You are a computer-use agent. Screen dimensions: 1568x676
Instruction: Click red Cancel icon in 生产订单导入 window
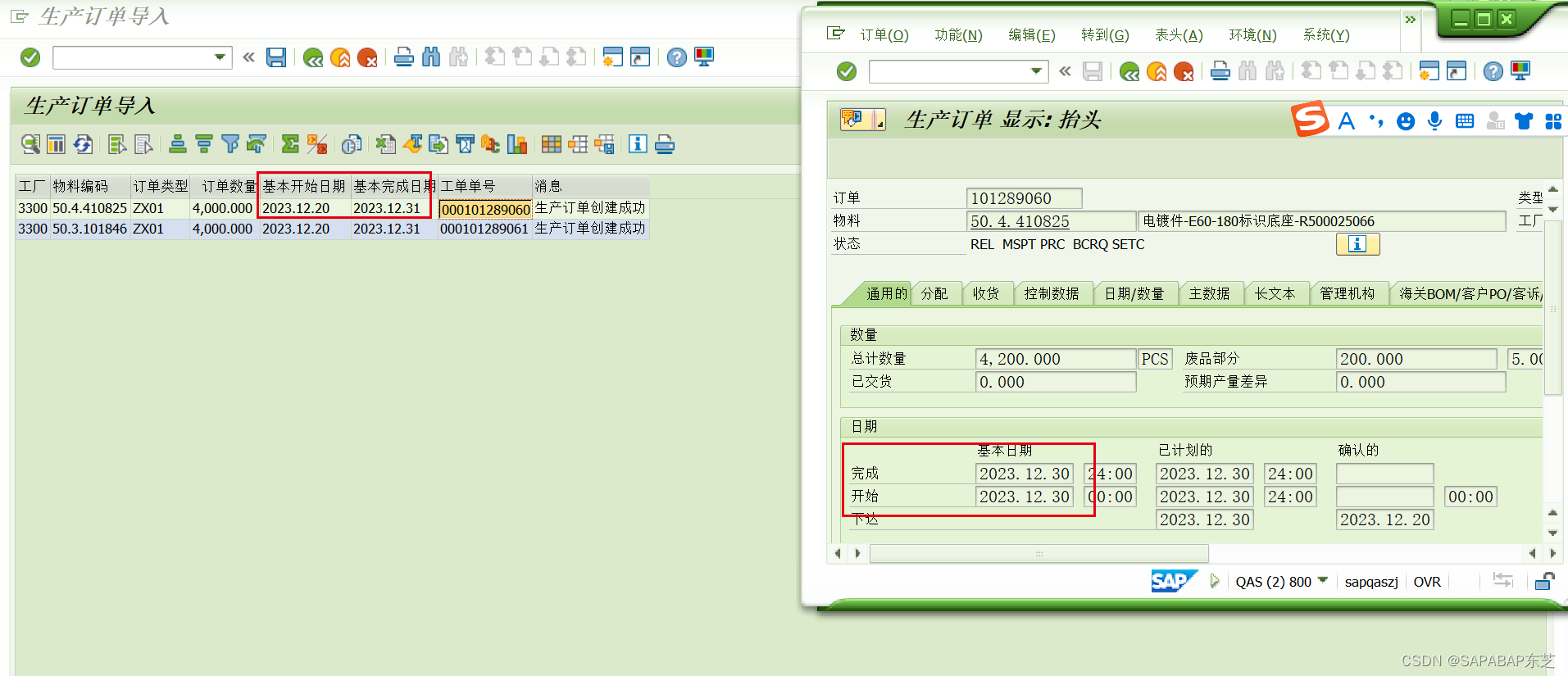click(367, 57)
